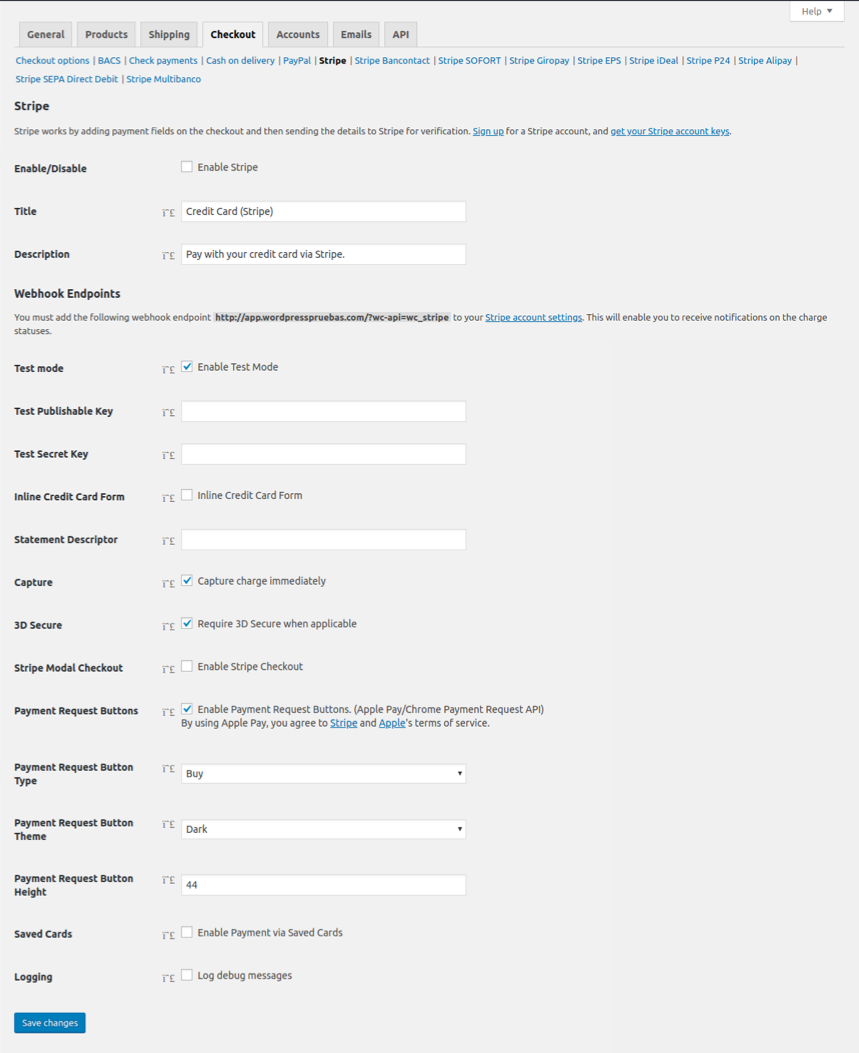Image resolution: width=859 pixels, height=1053 pixels.
Task: Switch to the Shipping tab
Action: pyautogui.click(x=169, y=34)
